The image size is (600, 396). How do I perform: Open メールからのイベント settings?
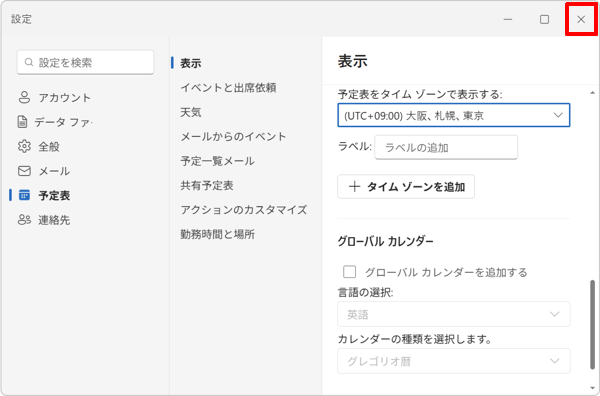[233, 137]
